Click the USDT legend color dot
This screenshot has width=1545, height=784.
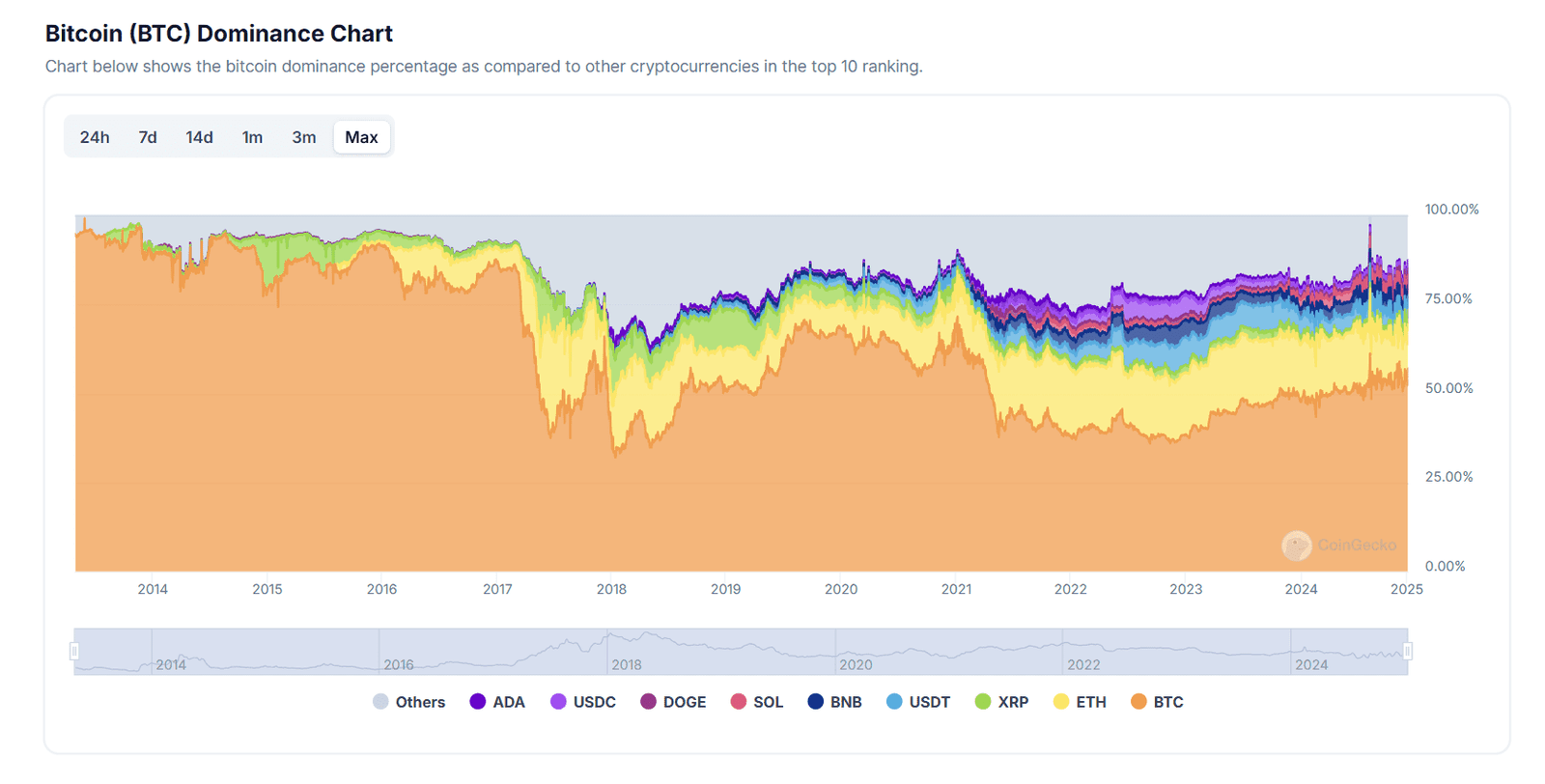coord(893,701)
